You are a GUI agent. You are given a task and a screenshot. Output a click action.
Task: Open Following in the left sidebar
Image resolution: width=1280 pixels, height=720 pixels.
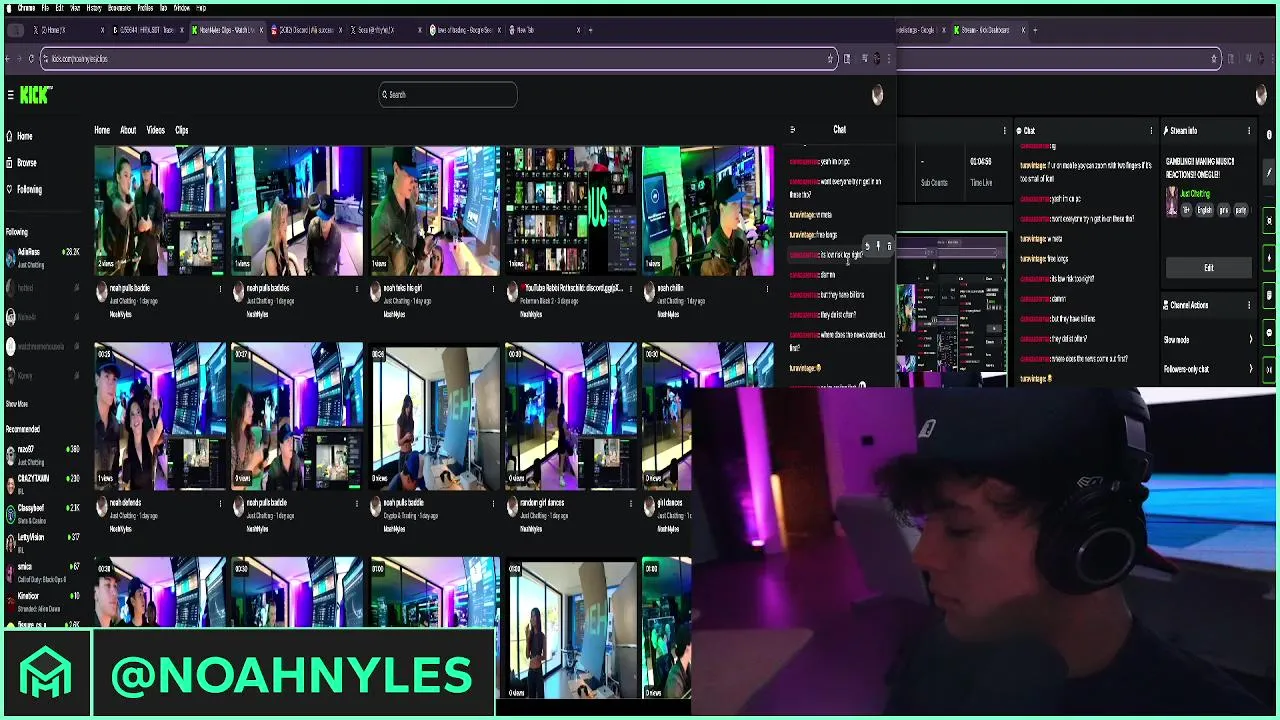click(x=23, y=189)
